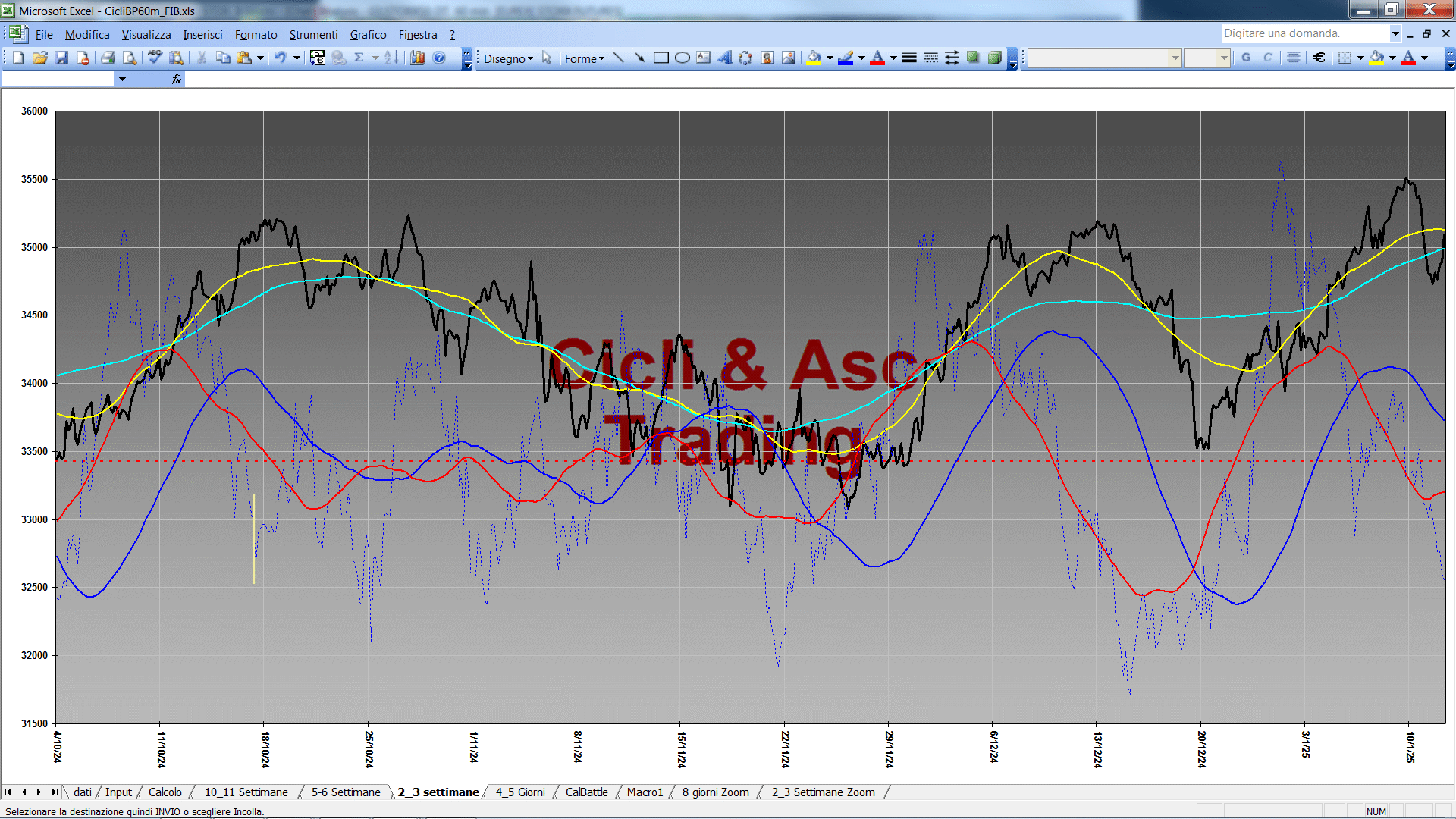
Task: Open Line Style options
Action: pos(909,58)
